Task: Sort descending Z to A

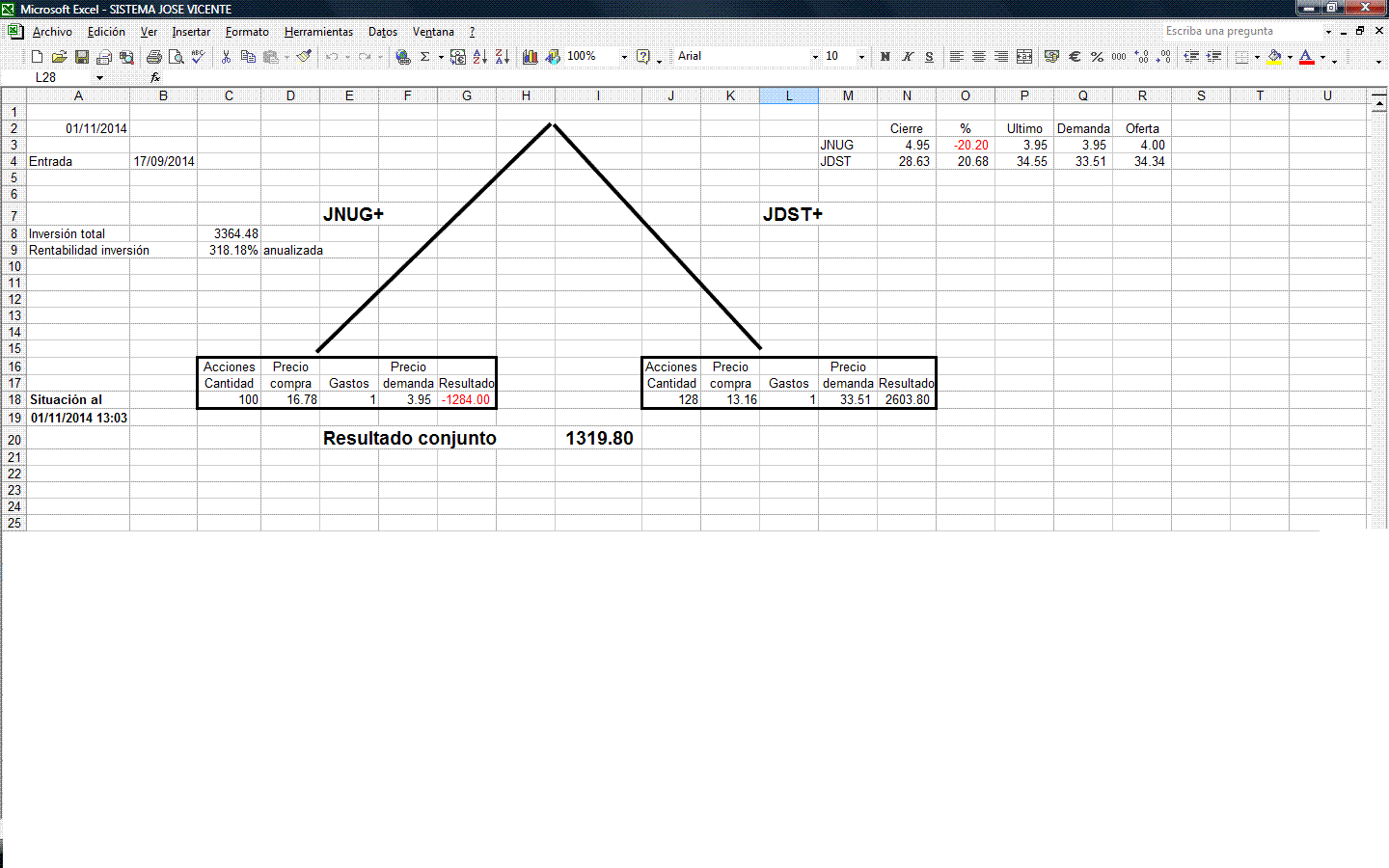Action: coord(503,57)
